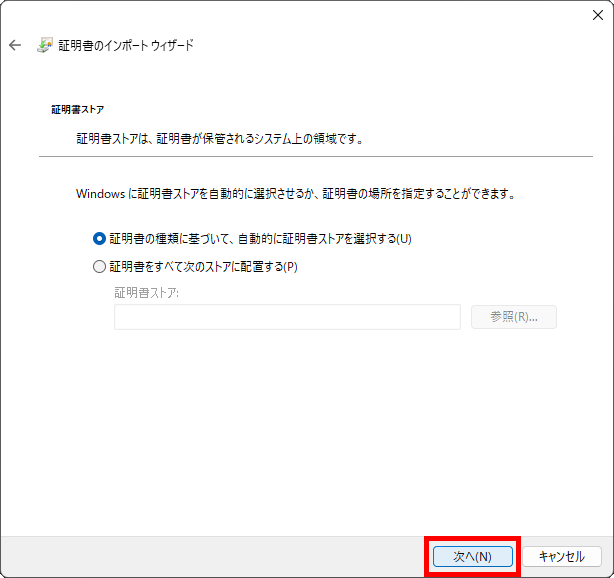The width and height of the screenshot is (614, 578).
Task: Close the wizard with the X button
Action: [x=598, y=15]
